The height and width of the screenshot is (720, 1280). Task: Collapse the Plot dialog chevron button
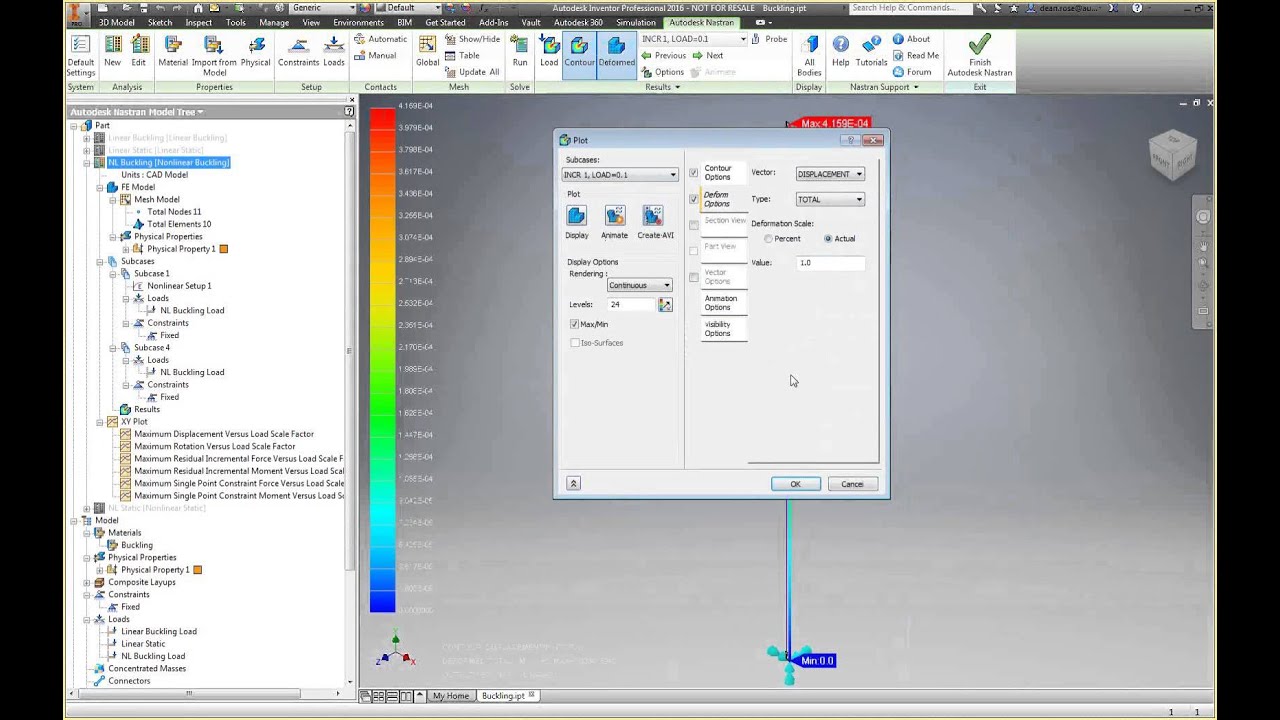click(x=573, y=483)
